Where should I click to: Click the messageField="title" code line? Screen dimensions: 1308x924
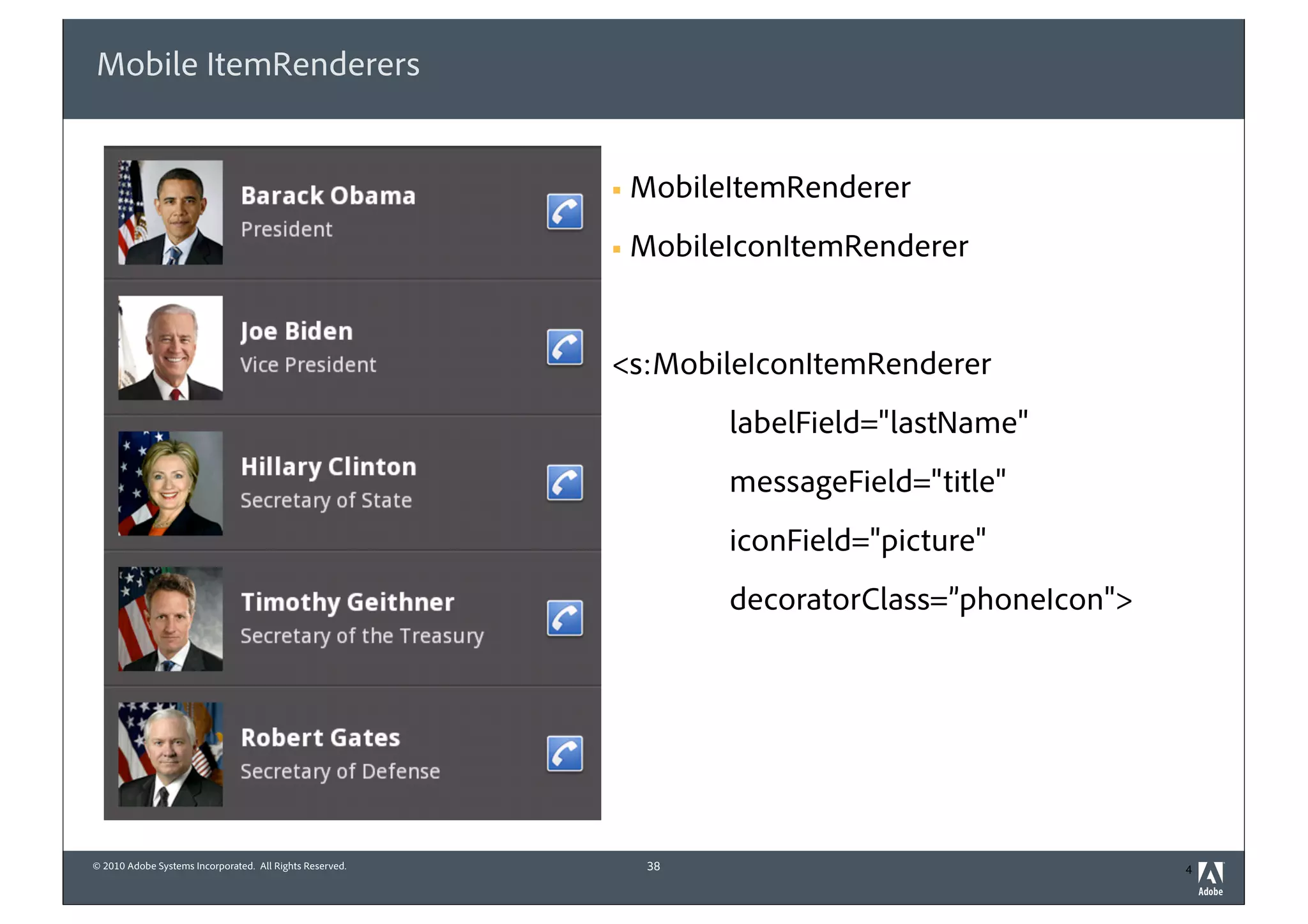click(867, 482)
